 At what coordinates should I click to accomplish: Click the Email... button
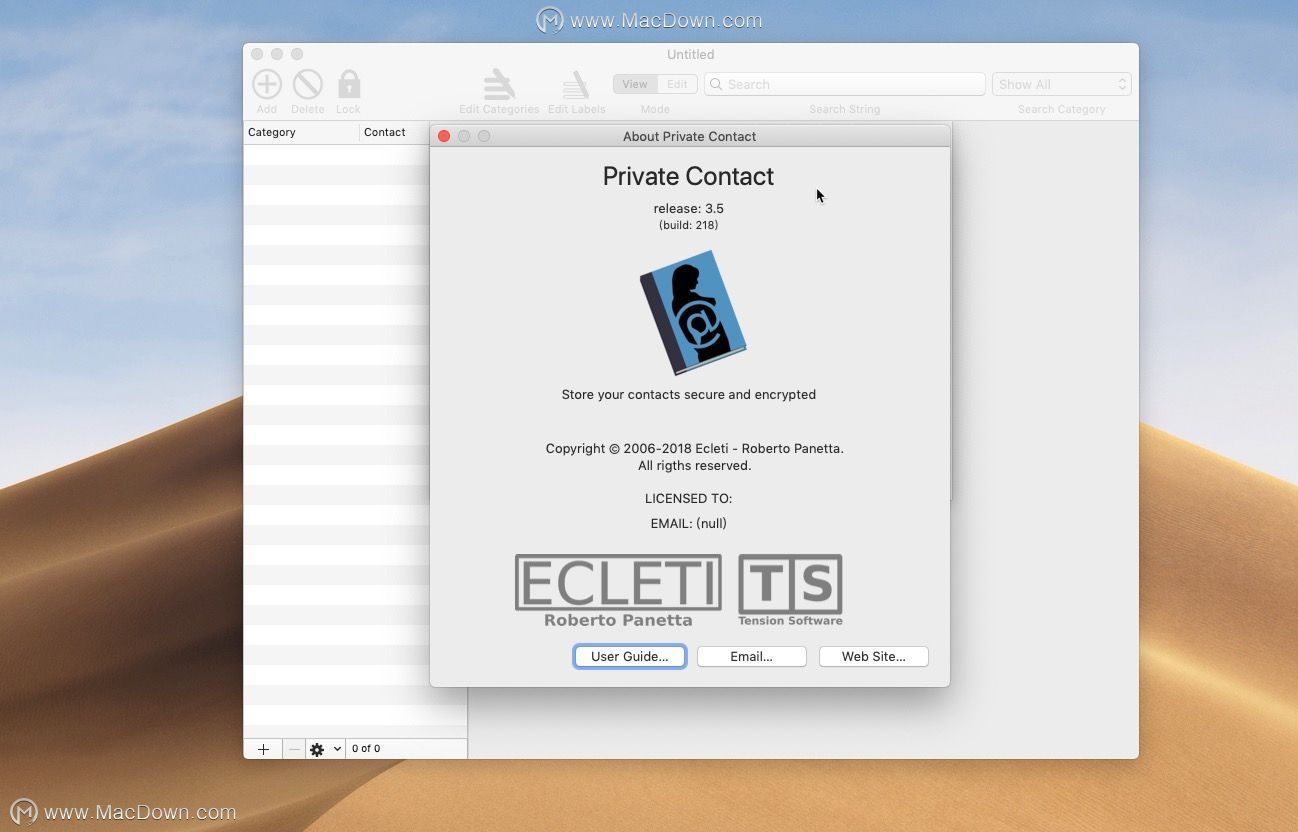[751, 656]
